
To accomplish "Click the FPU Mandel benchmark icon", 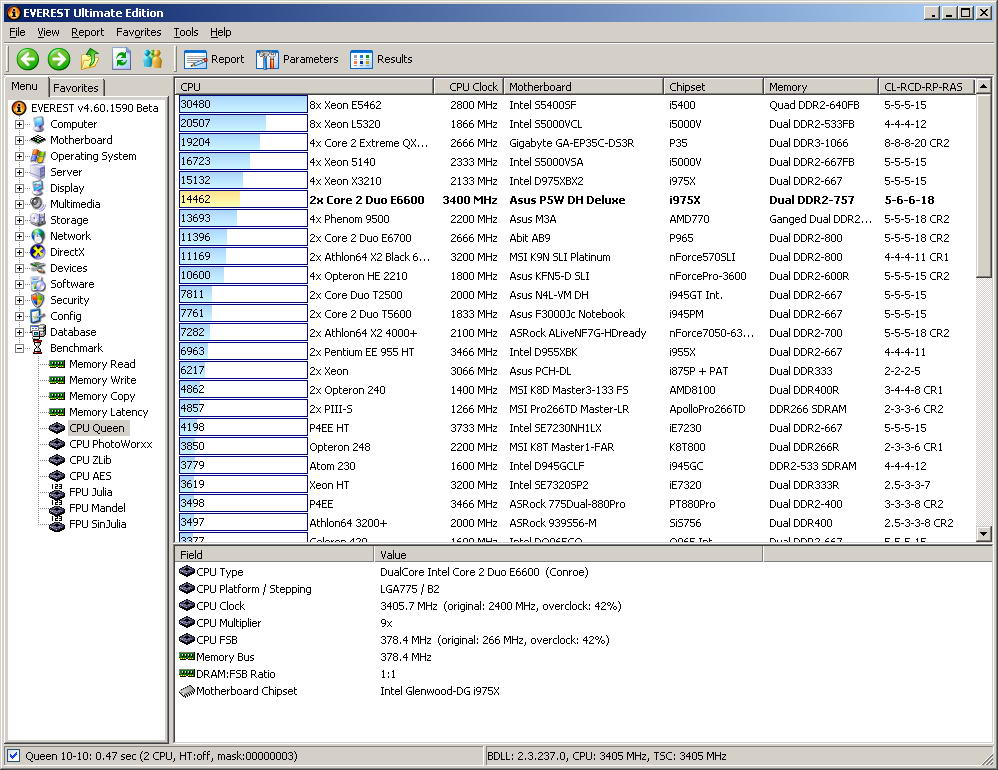I will (x=57, y=508).
